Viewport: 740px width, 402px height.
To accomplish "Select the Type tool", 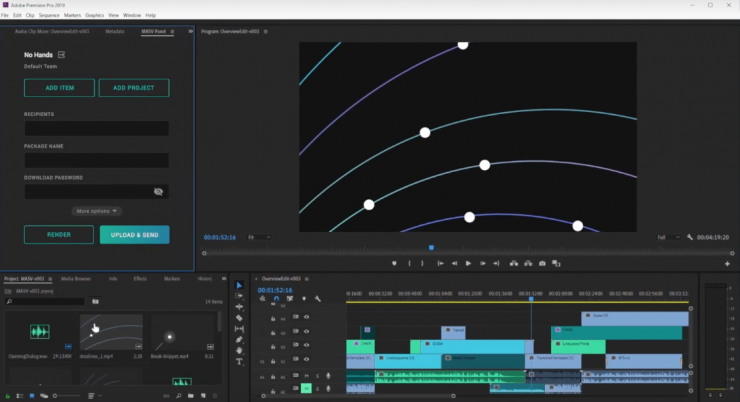I will tap(240, 361).
